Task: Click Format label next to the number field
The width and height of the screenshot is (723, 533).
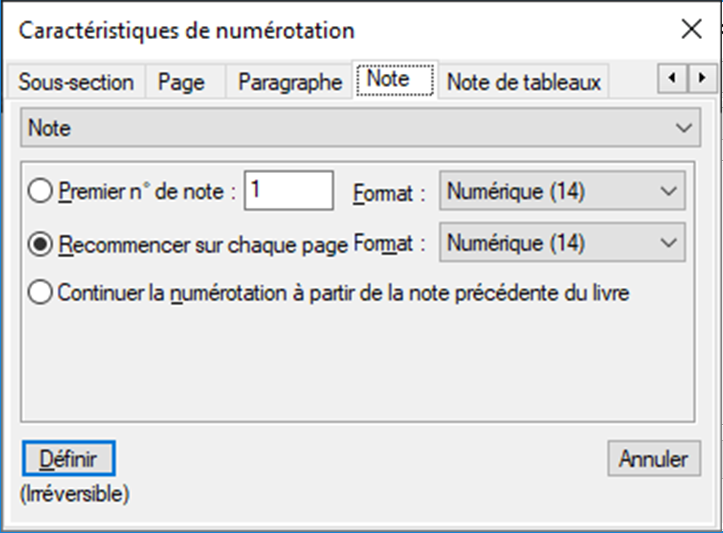Action: tap(382, 191)
